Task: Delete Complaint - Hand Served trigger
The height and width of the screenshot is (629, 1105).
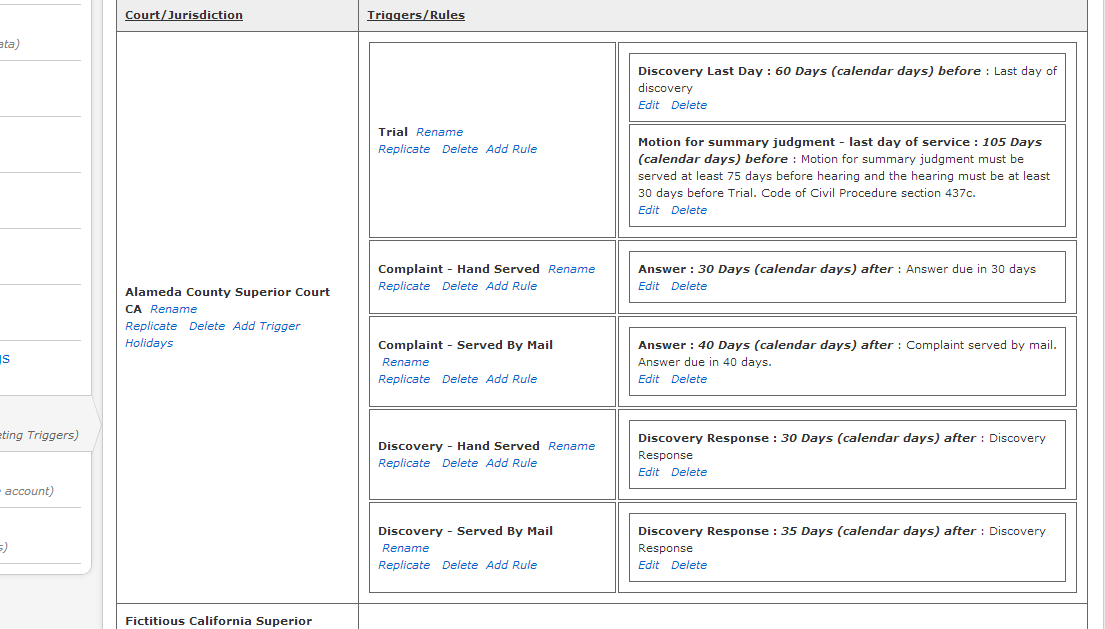Action: [x=459, y=286]
